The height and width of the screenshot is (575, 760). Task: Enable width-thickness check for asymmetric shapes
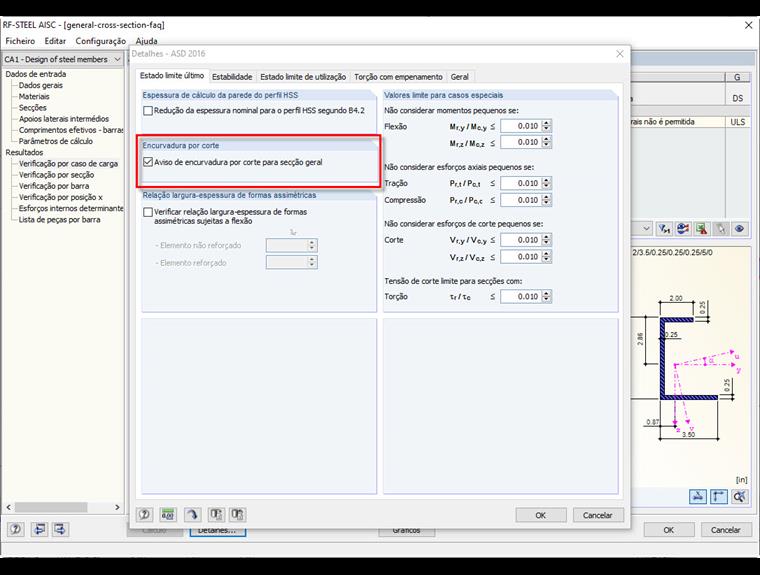[148, 212]
